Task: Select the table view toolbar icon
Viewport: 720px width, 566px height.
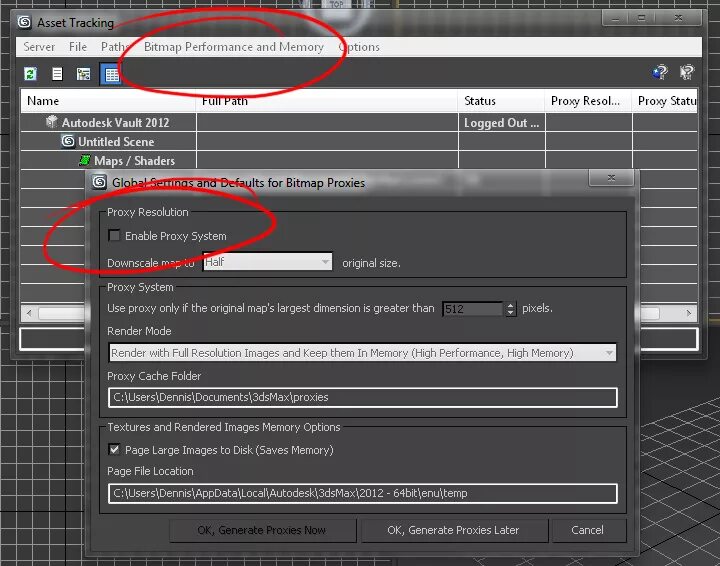Action: coord(112,74)
